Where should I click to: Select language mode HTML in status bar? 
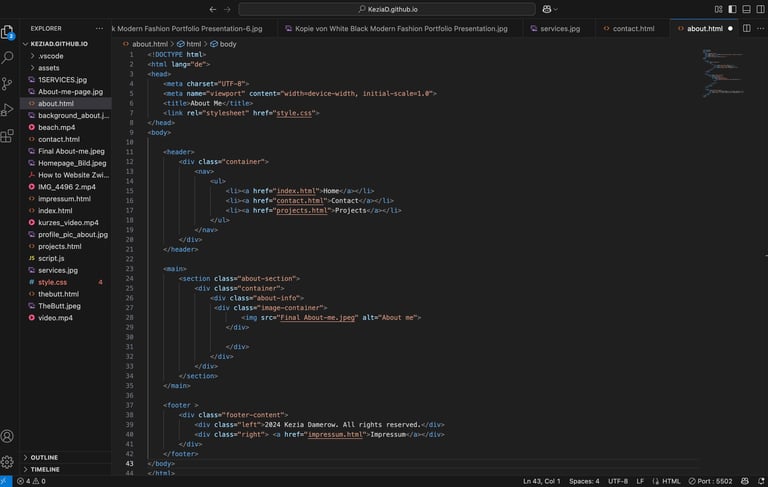pyautogui.click(x=671, y=481)
